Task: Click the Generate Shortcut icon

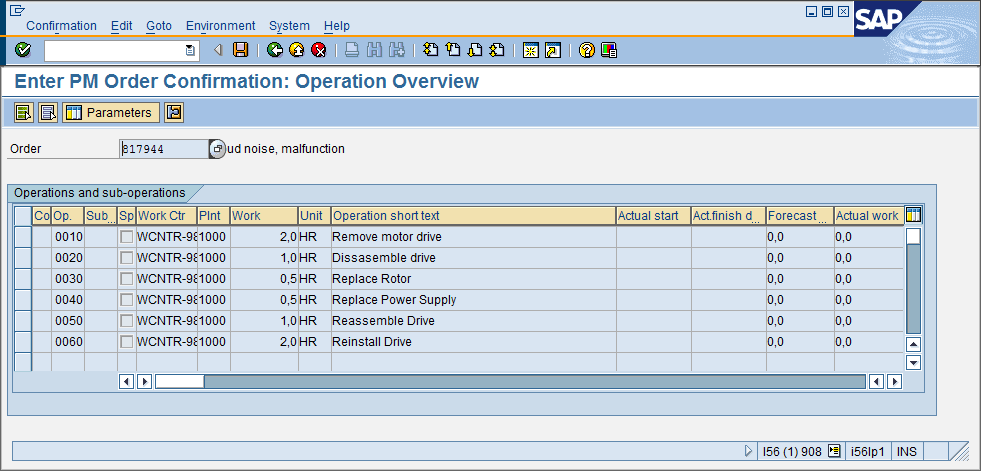Action: coord(553,50)
